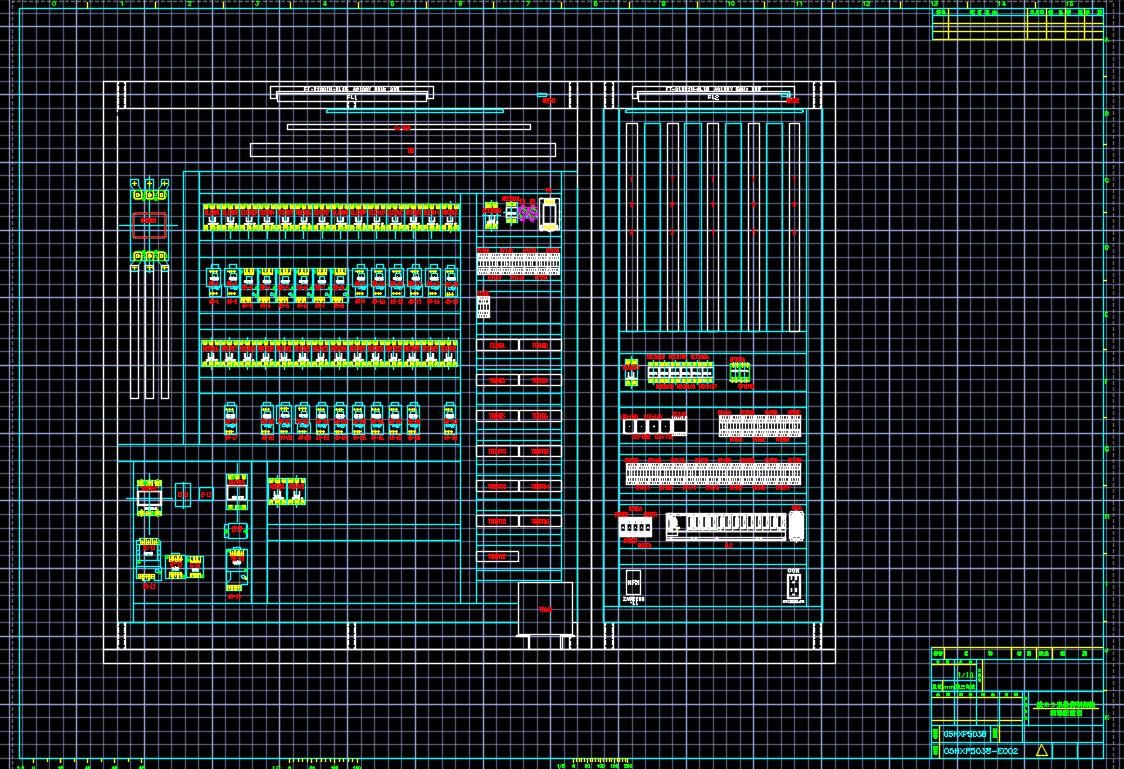Click the yellow triangle symbol in title block

coord(1041,750)
